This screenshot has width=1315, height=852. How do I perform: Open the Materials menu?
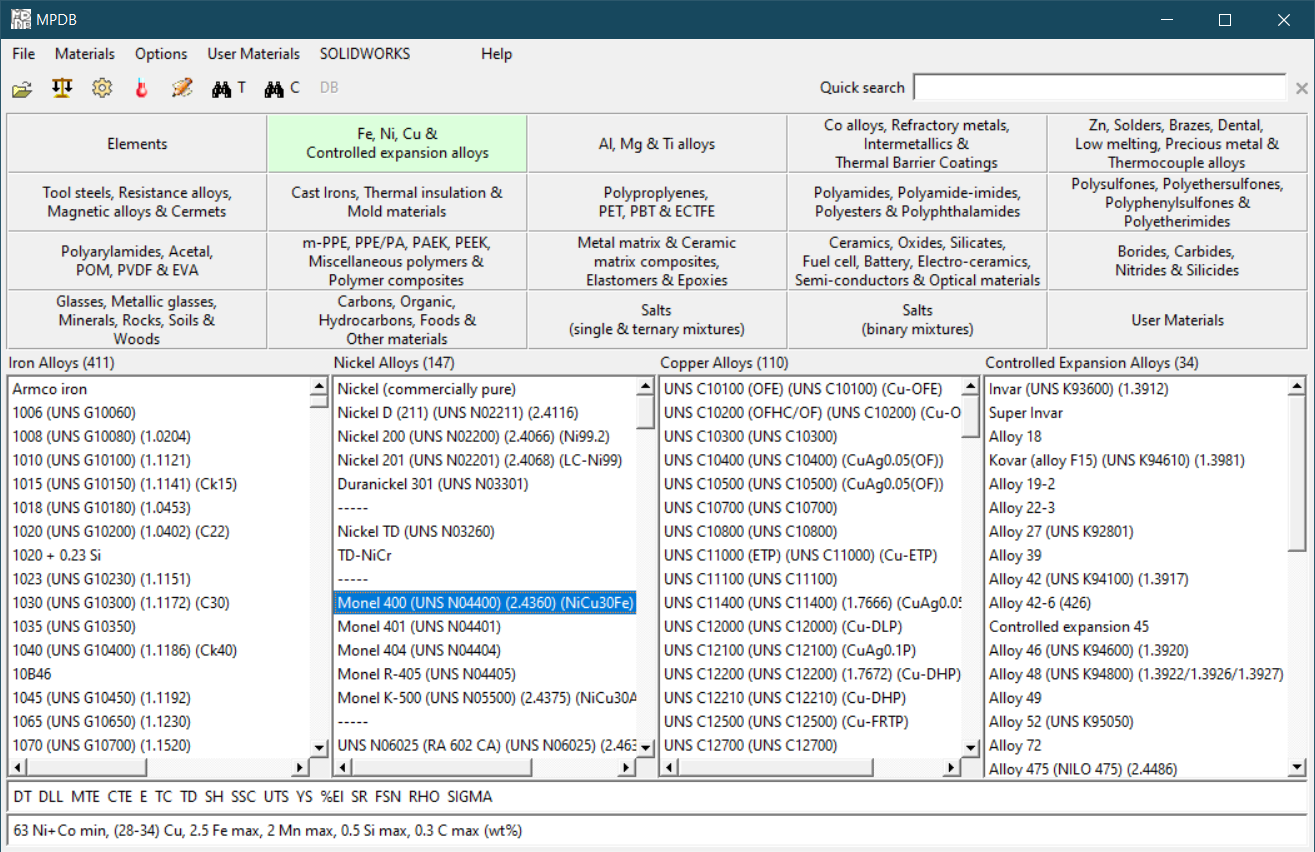84,54
